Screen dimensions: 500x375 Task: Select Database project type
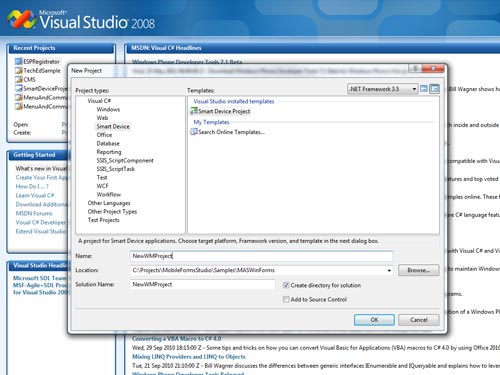tap(108, 143)
